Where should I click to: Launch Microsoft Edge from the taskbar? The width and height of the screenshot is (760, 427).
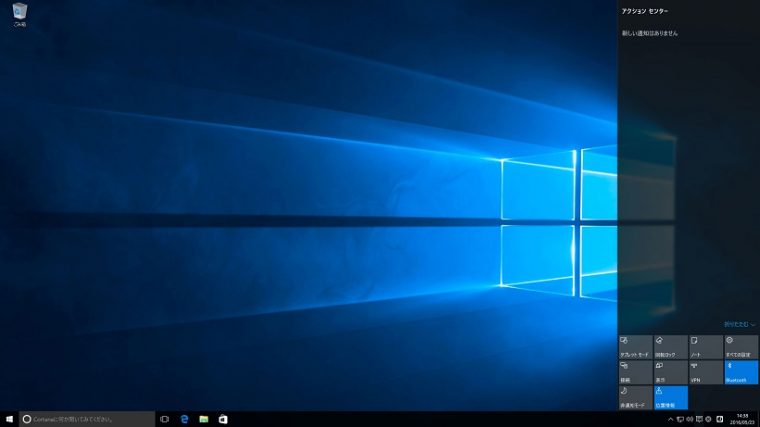[x=184, y=419]
